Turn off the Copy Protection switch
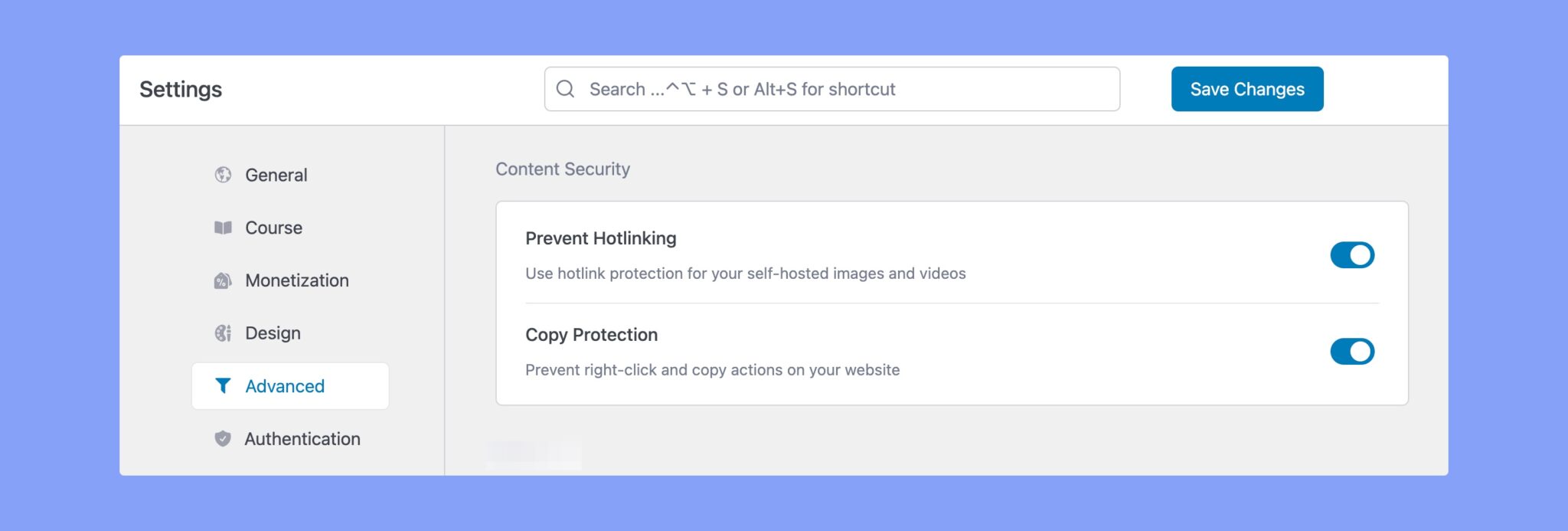This screenshot has height=531, width=1568. coord(1352,352)
